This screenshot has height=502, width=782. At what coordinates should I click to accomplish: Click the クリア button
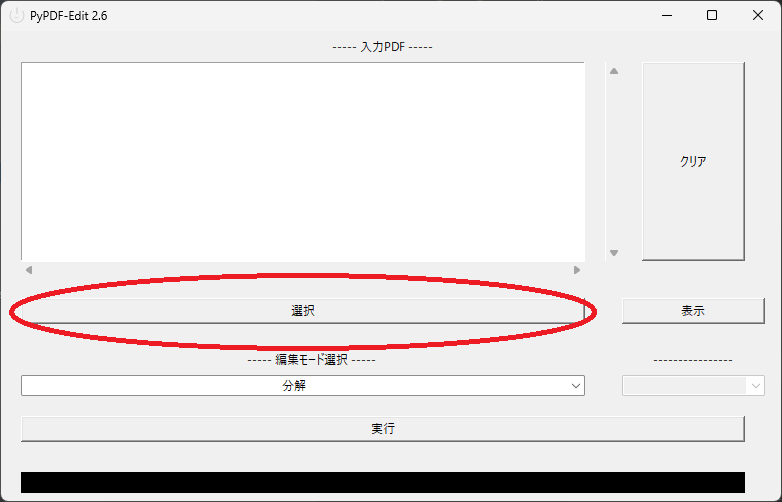[x=693, y=161]
